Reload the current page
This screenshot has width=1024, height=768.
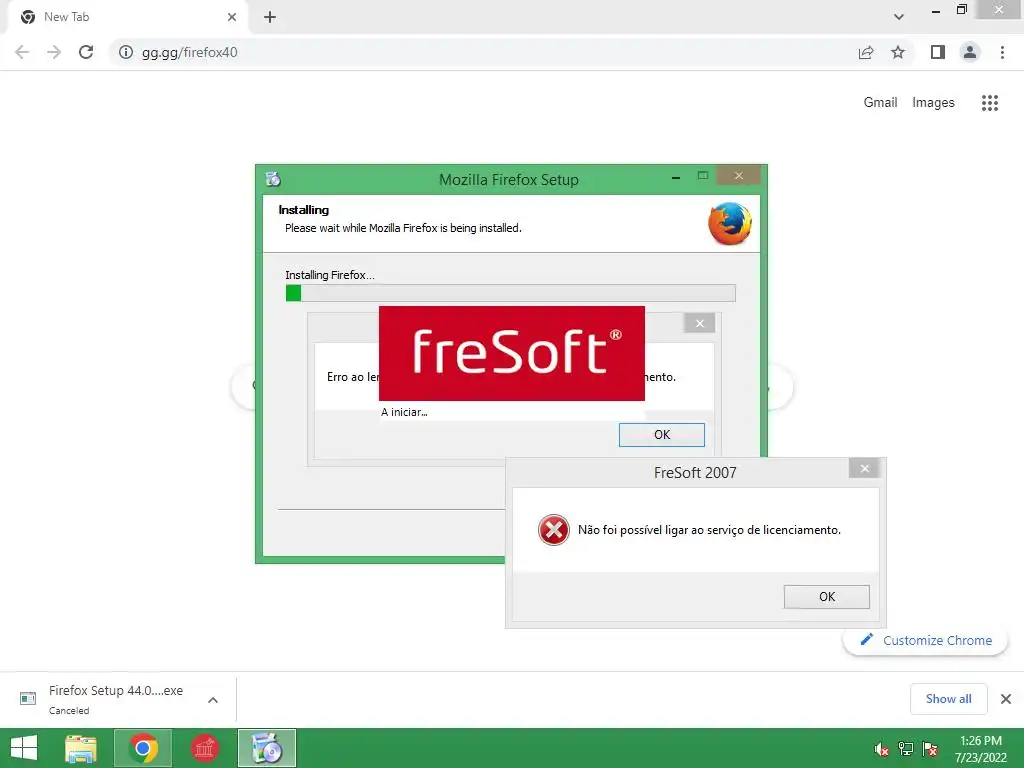86,52
